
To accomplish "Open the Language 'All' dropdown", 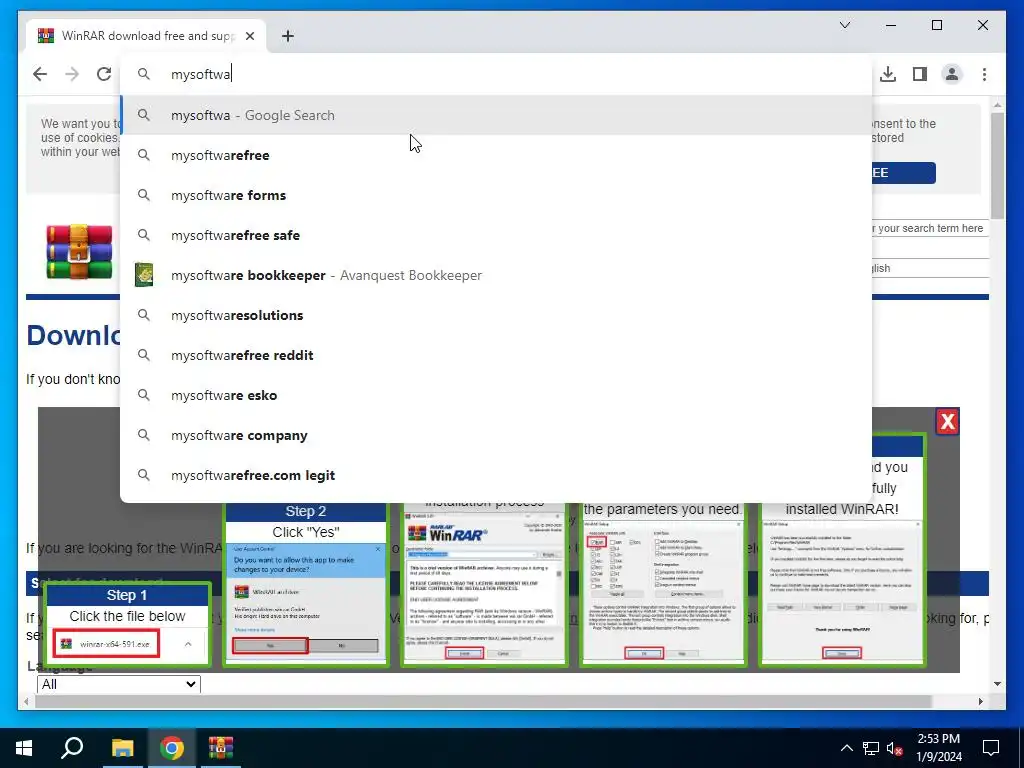I will coord(119,684).
